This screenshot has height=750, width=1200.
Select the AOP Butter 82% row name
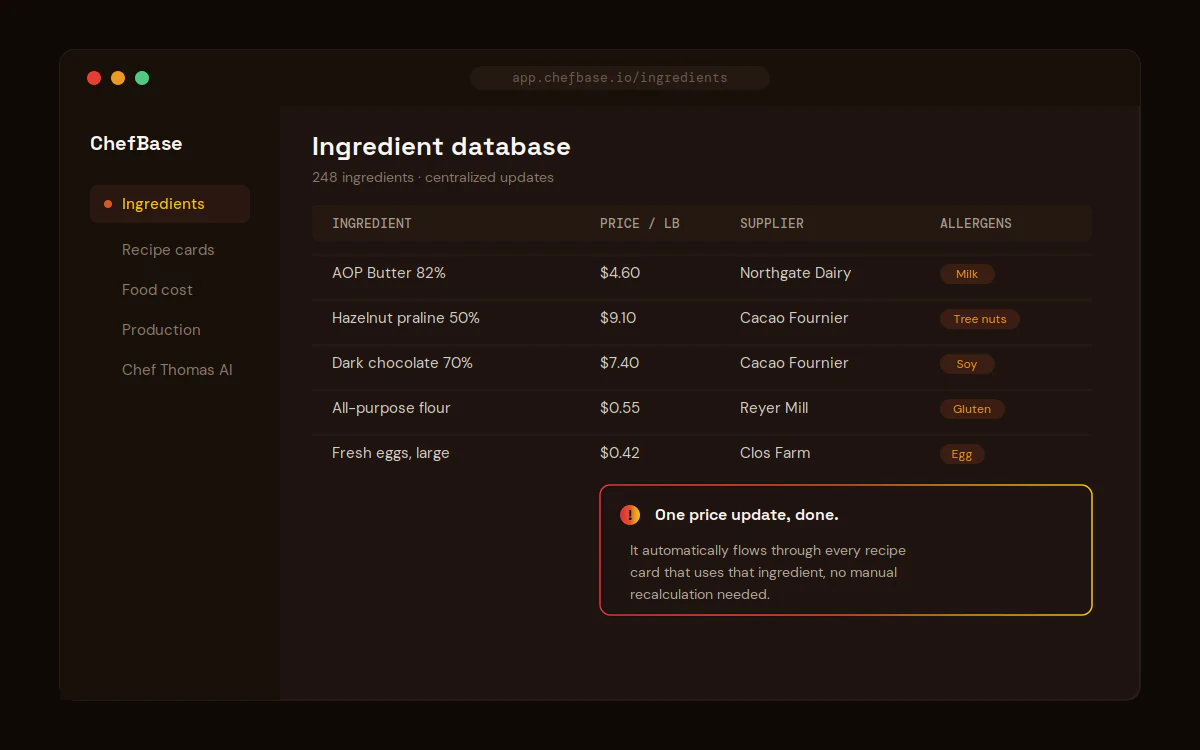(389, 273)
